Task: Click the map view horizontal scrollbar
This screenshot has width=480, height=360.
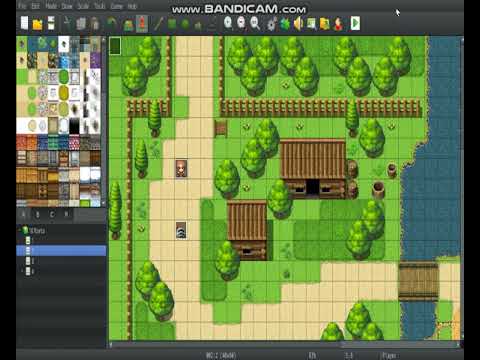Action: coord(285,344)
